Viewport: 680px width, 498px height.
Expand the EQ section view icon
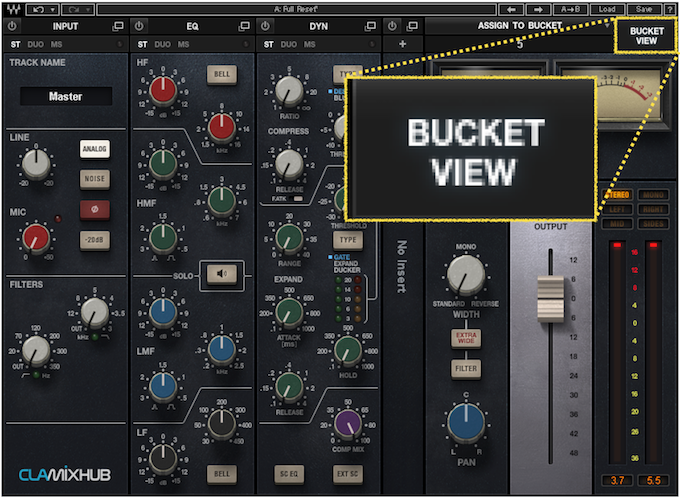tap(245, 26)
